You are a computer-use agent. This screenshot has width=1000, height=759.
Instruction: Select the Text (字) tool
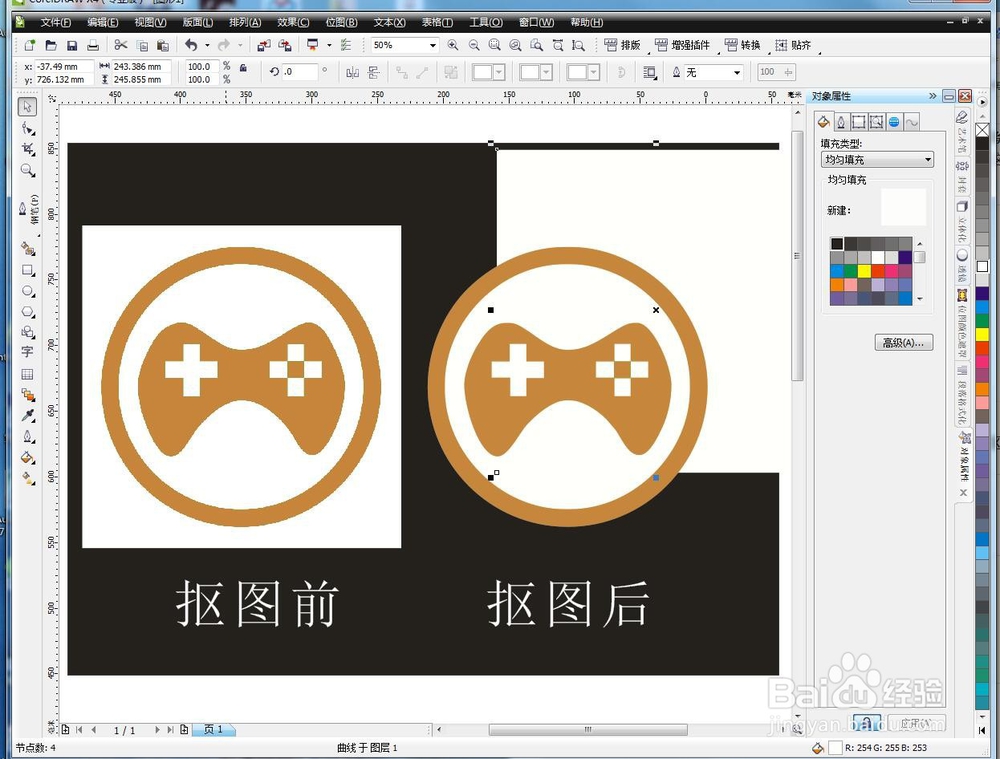pyautogui.click(x=27, y=352)
